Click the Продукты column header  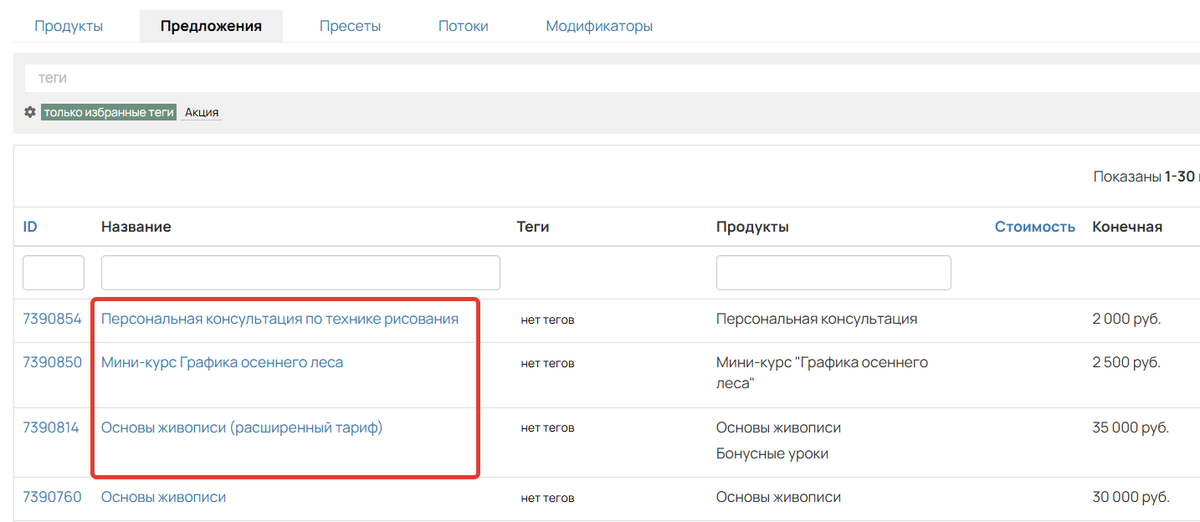753,227
